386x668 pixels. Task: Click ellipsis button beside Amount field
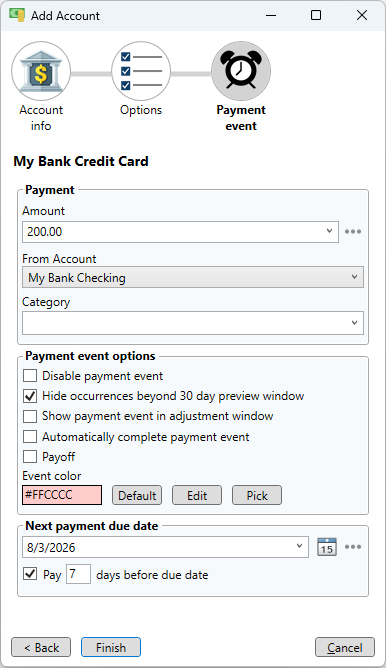[353, 232]
